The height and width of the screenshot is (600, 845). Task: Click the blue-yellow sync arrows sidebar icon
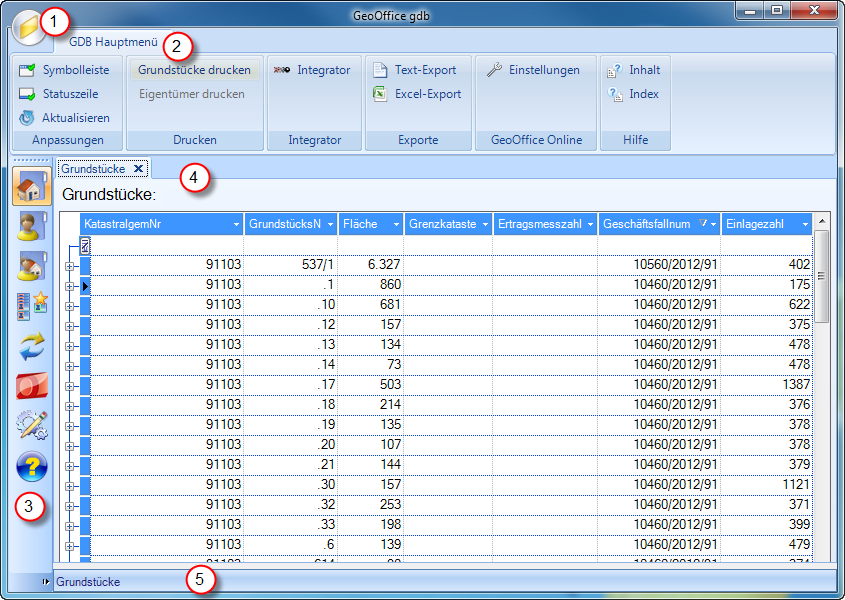pyautogui.click(x=32, y=346)
